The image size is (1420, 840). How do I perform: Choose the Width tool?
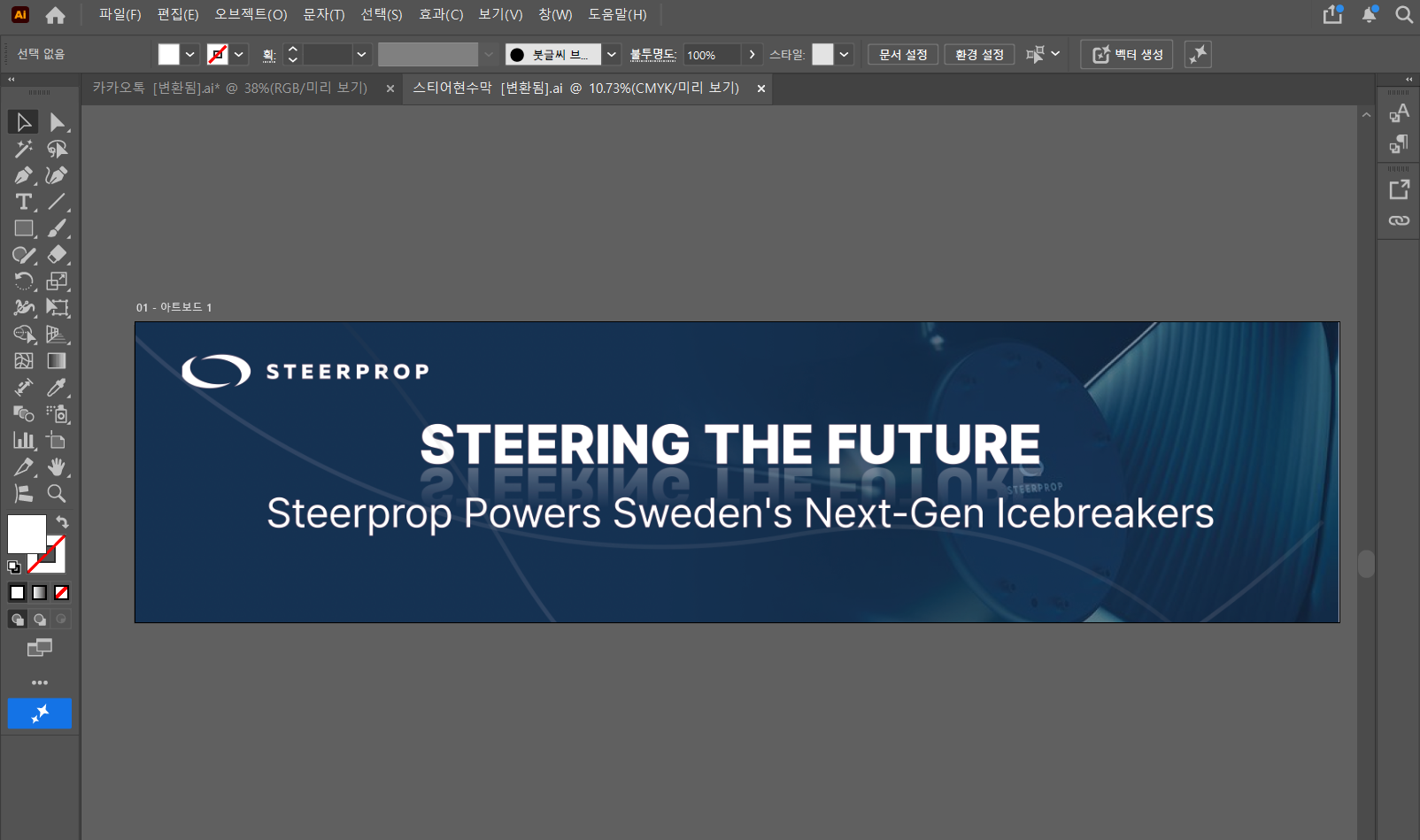[24, 308]
